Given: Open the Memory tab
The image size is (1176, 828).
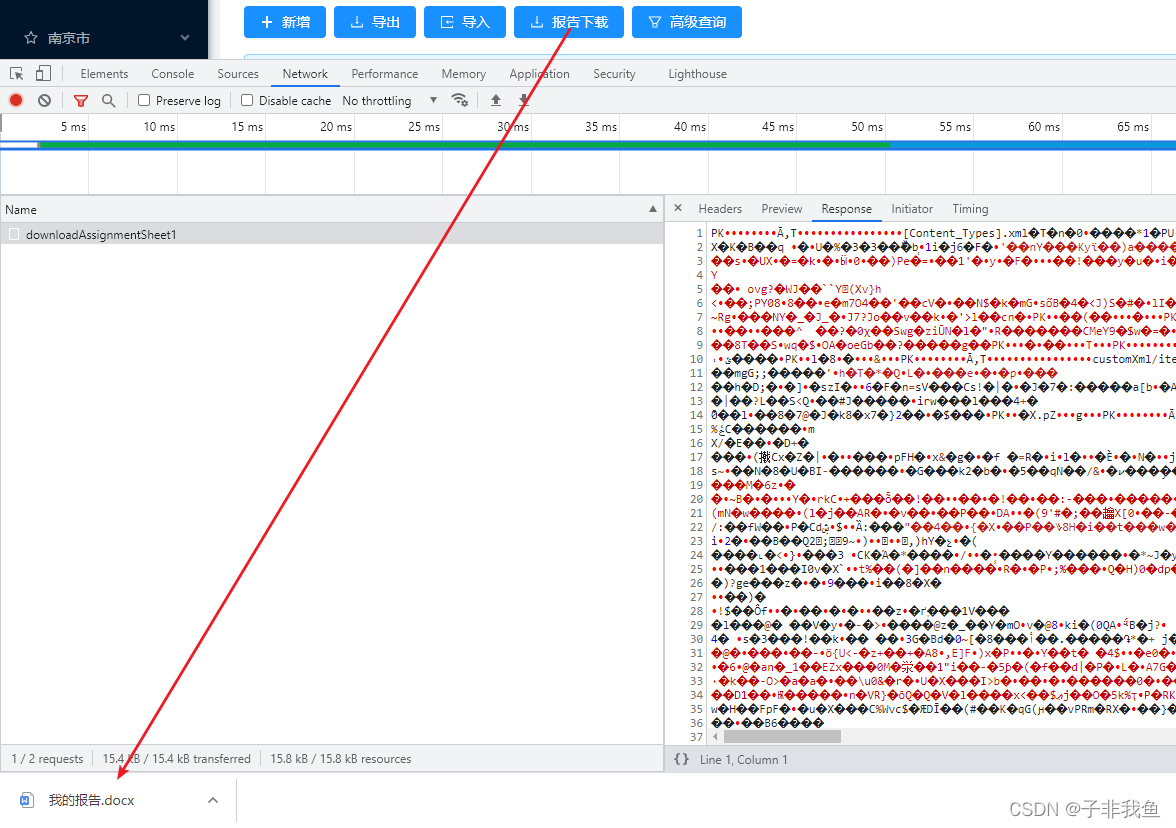Looking at the screenshot, I should click(x=464, y=74).
